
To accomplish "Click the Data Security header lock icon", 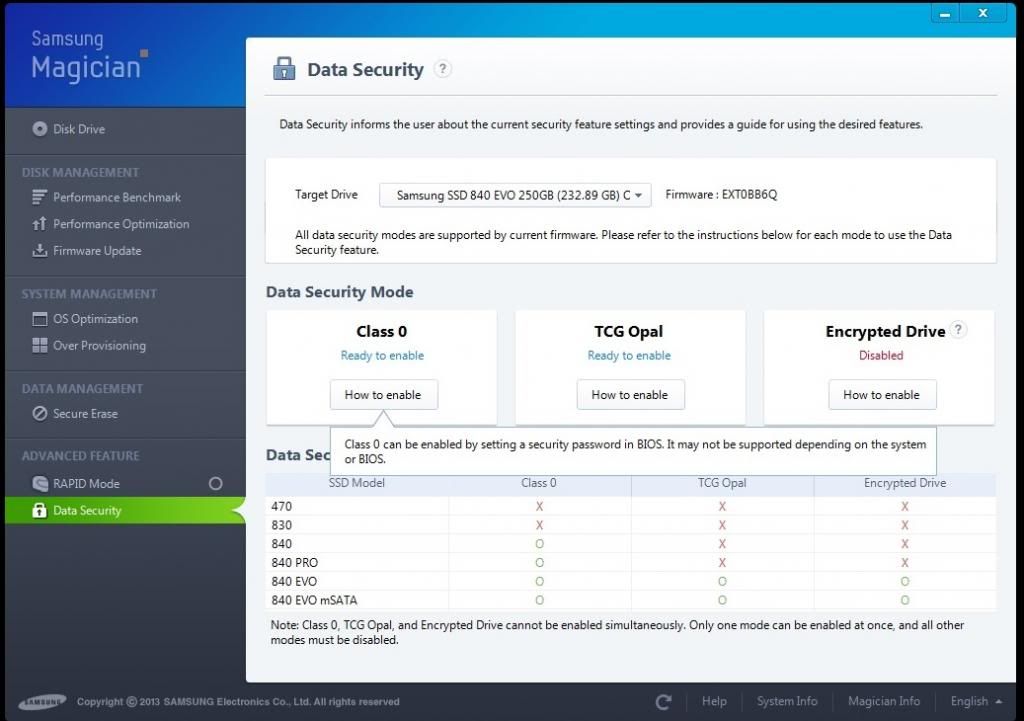I will (284, 68).
